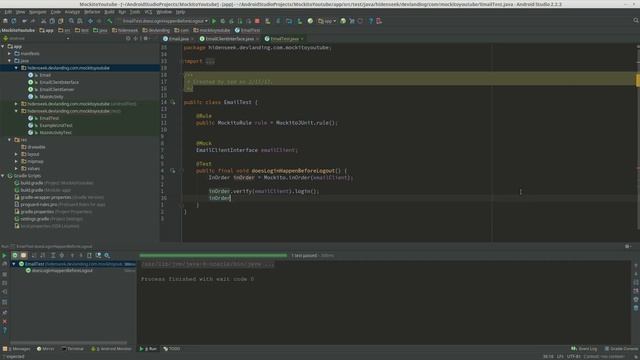
Task: Click the pin tab icon in Run sidebar
Action: point(4,312)
